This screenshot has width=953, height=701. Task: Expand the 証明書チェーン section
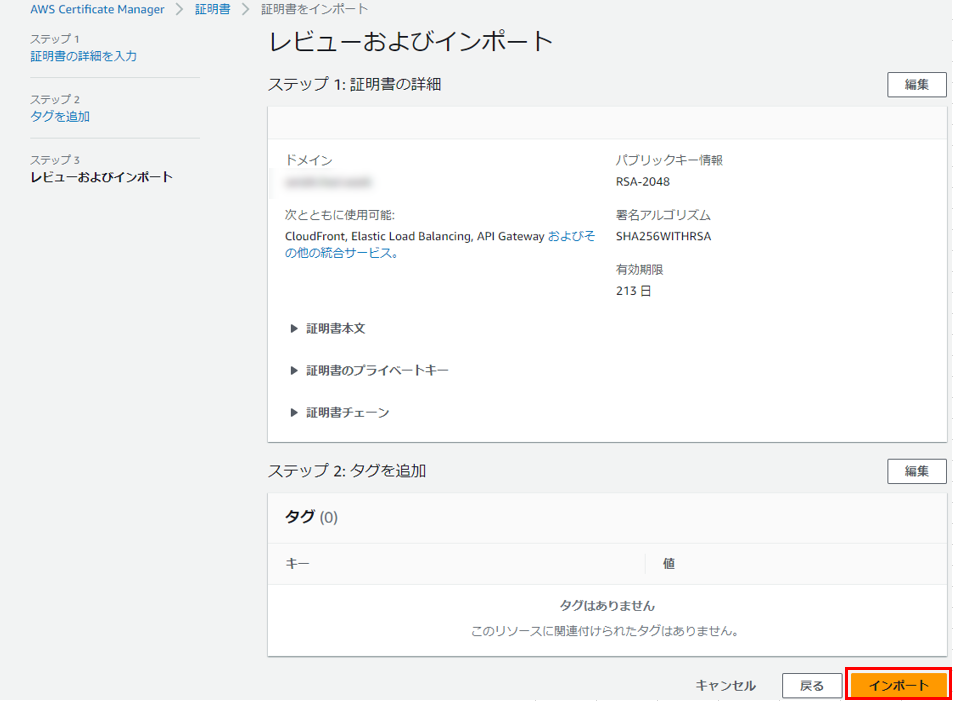[x=340, y=412]
